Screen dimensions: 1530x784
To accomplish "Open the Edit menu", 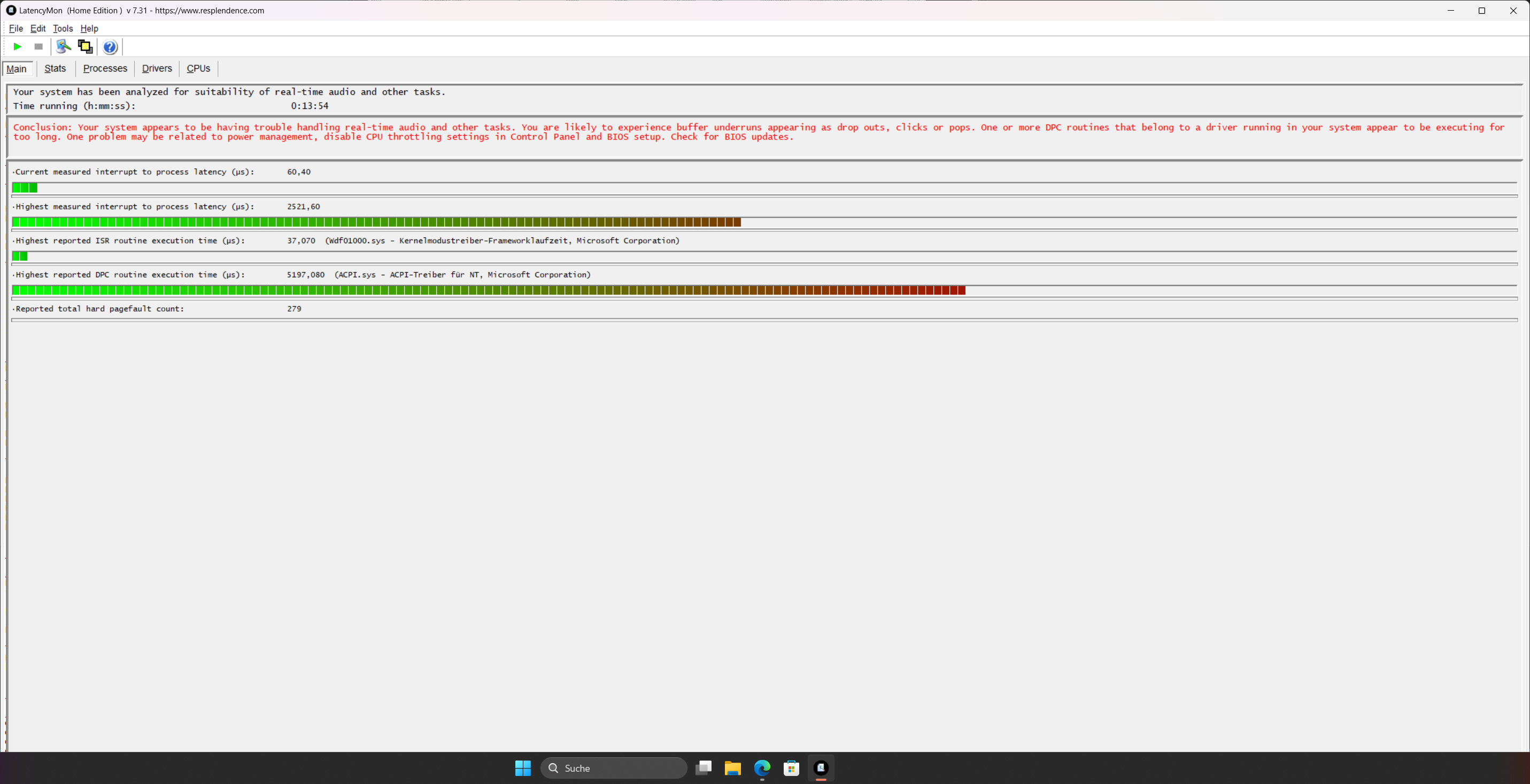I will click(37, 28).
